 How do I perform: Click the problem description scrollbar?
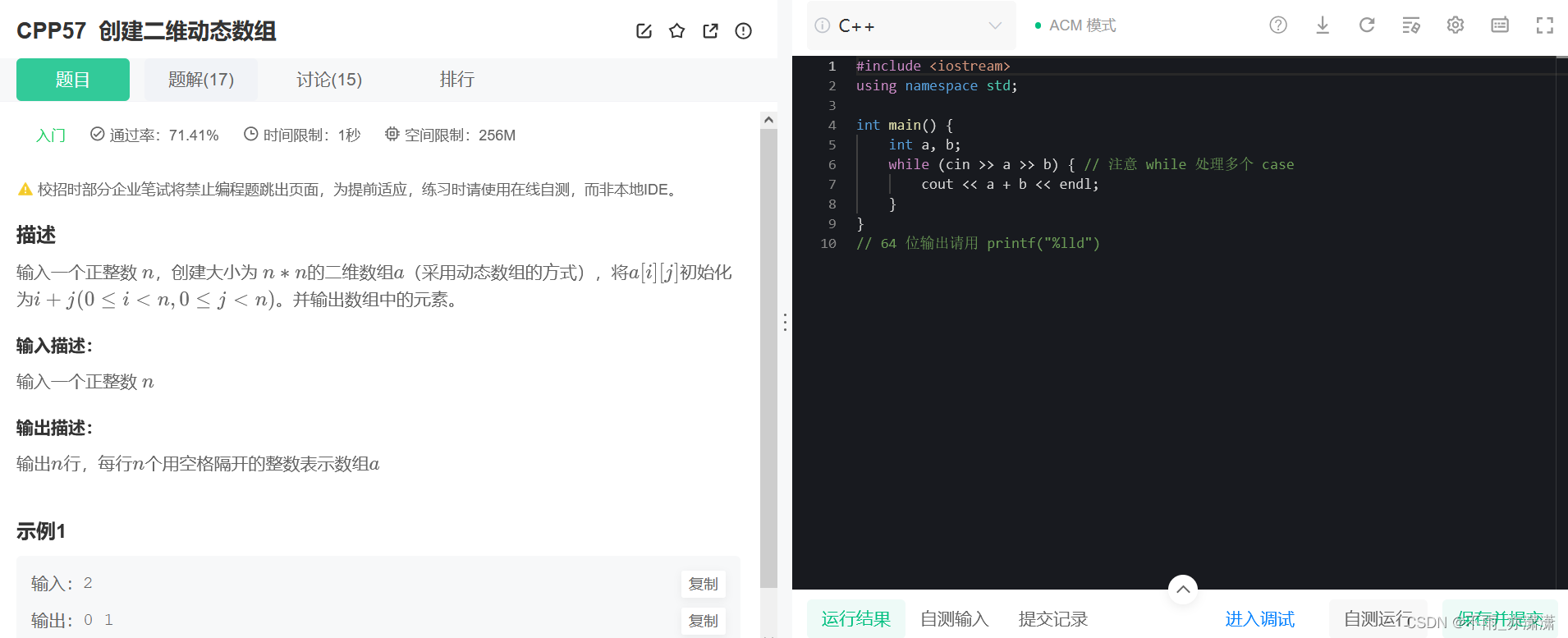768,358
